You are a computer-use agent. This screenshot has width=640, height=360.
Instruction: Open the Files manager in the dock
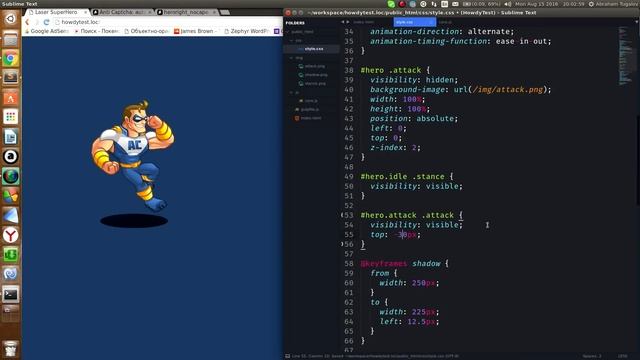point(11,40)
